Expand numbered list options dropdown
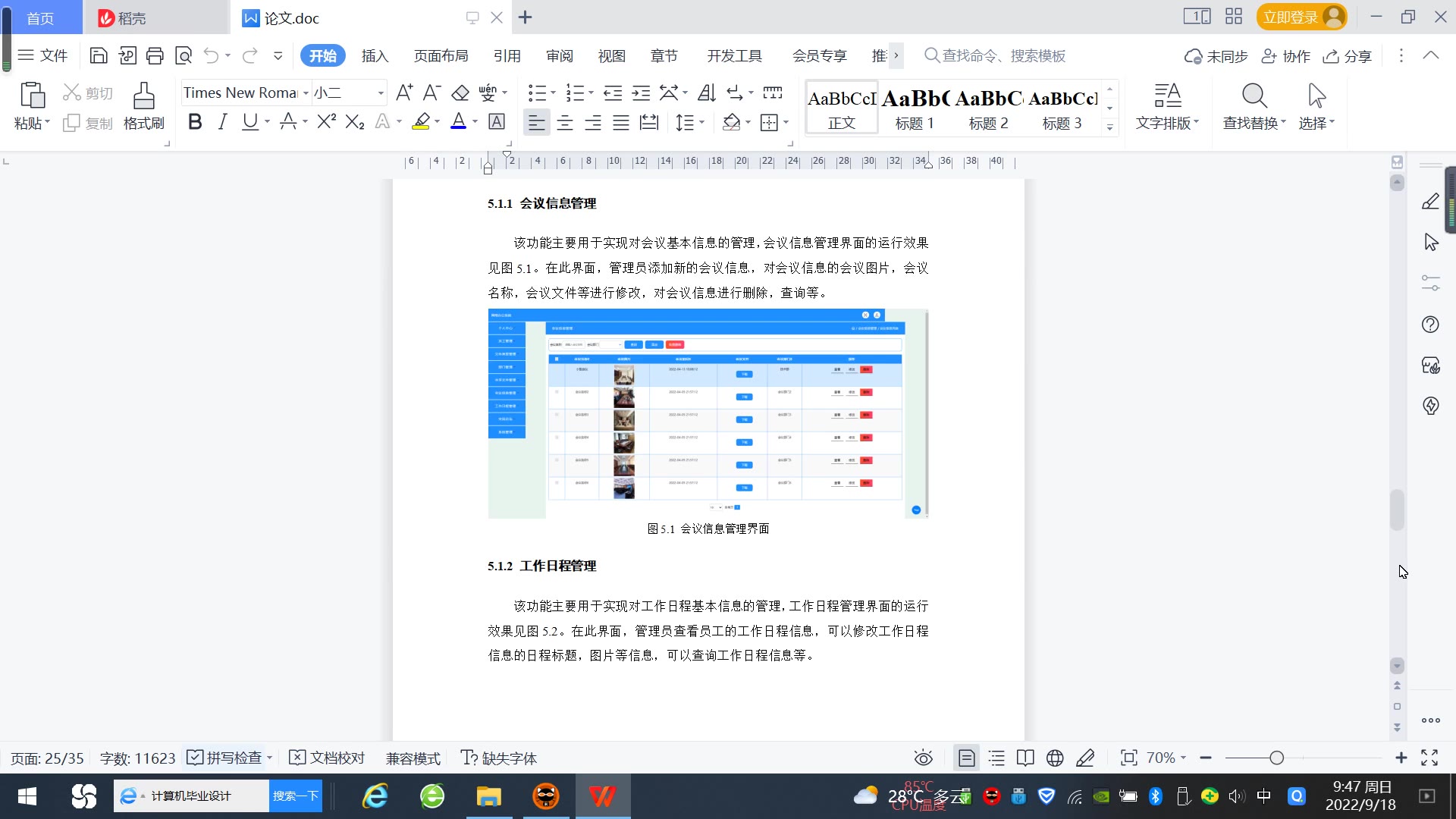Image resolution: width=1456 pixels, height=819 pixels. 591,93
